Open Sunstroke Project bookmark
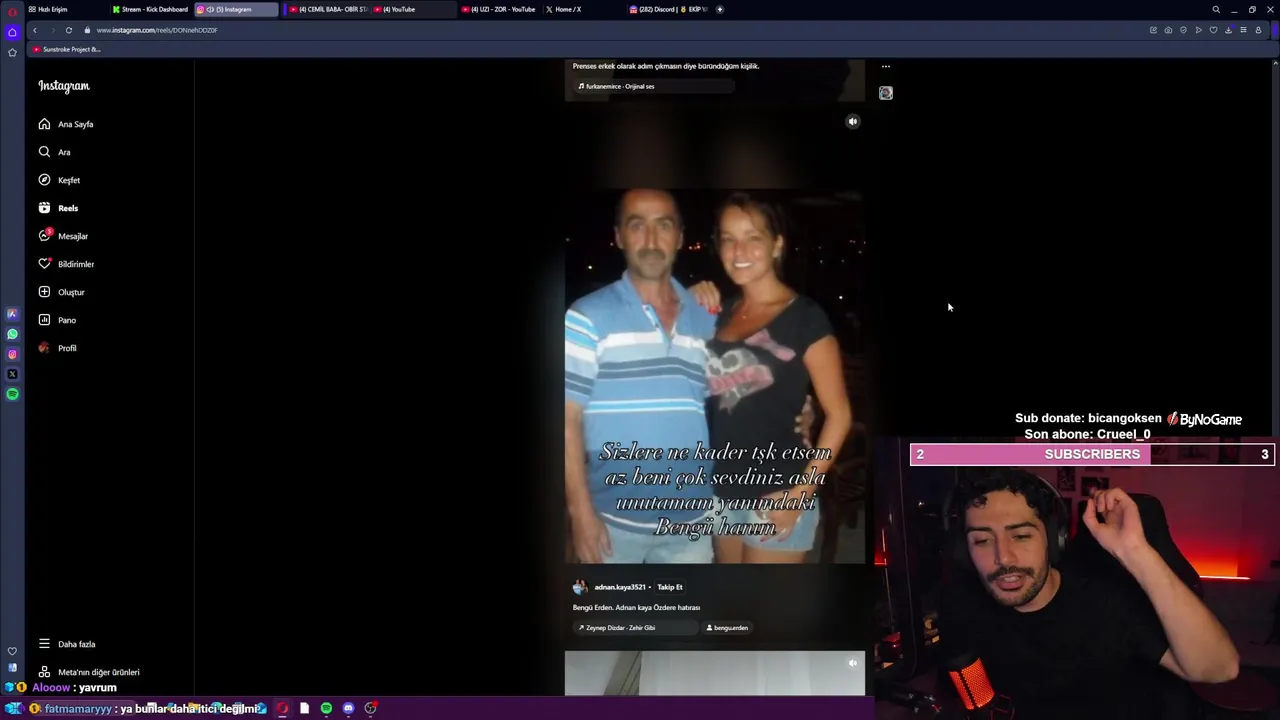Screen dimensions: 1280x720 click(67, 49)
